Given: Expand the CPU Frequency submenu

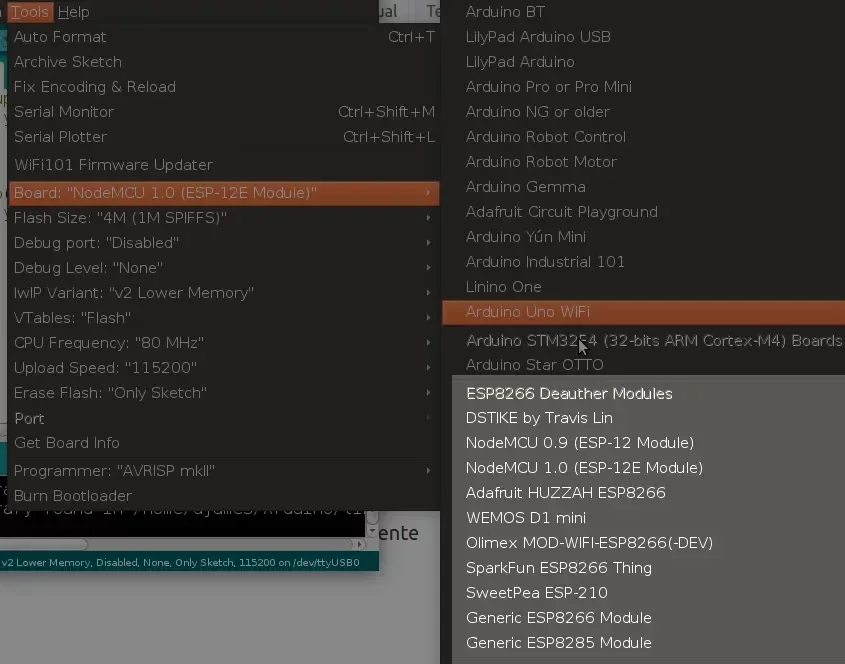Looking at the screenshot, I should (224, 343).
